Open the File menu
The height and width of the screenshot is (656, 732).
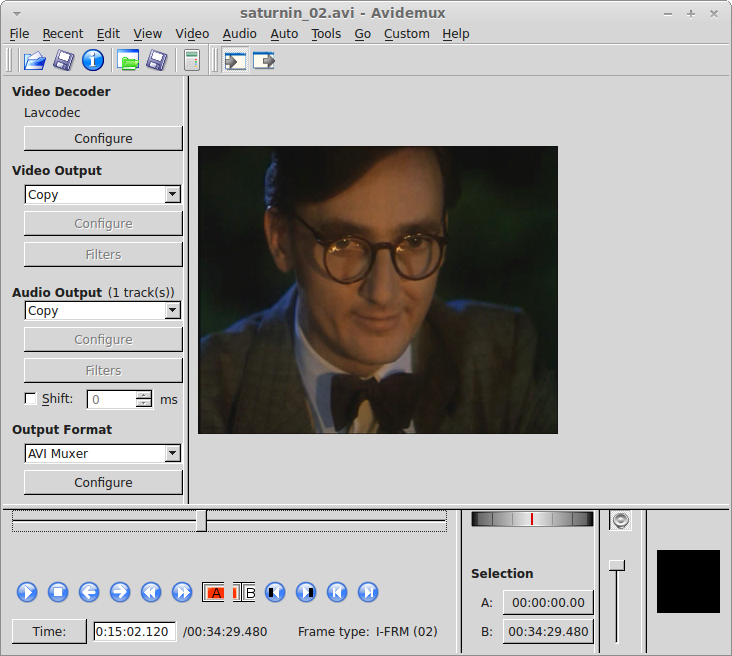[x=19, y=34]
